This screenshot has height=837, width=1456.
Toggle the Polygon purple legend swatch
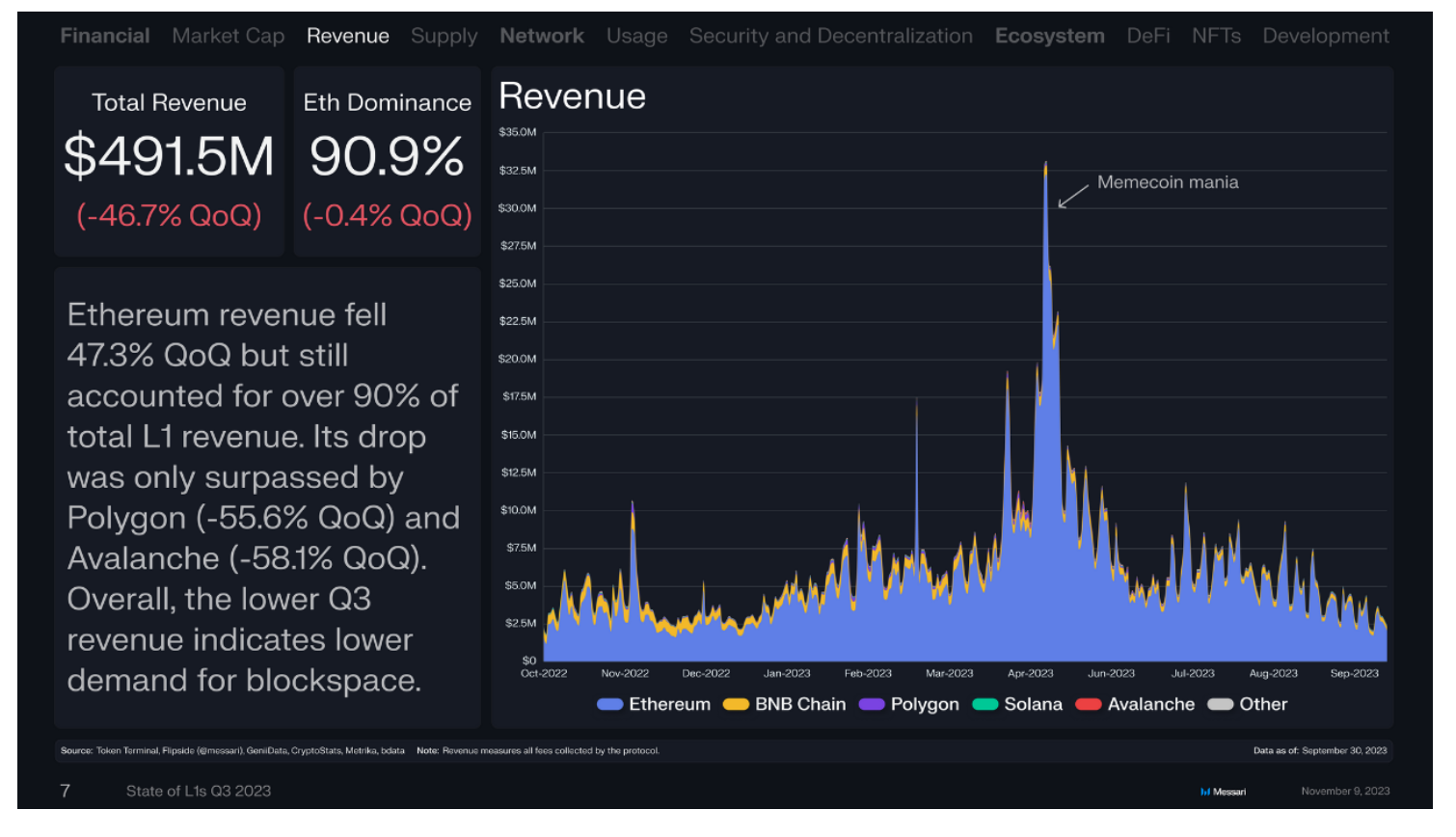(872, 704)
